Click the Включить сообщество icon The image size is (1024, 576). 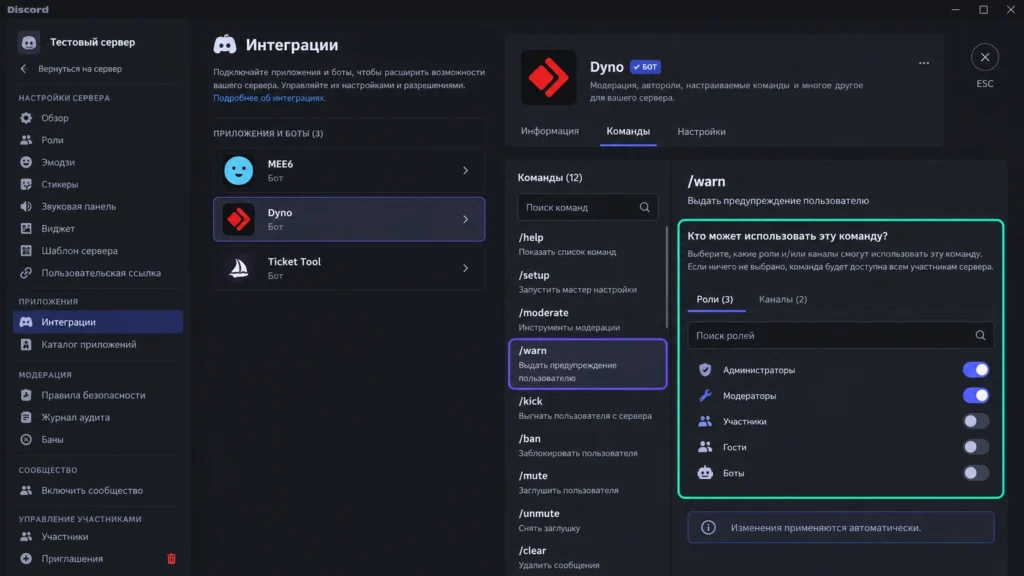26,490
